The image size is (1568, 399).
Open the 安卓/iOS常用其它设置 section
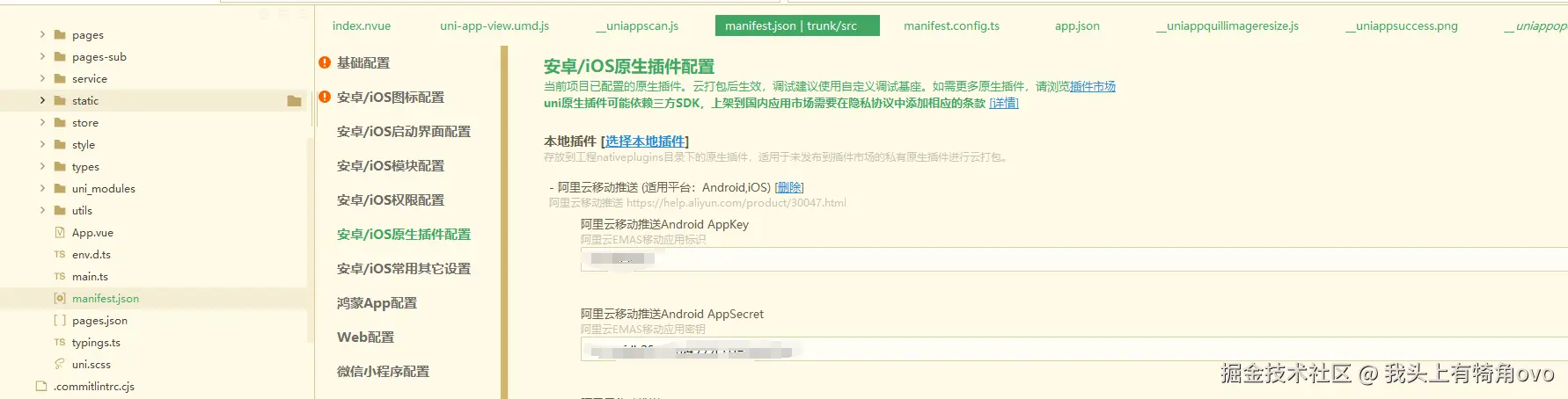[x=404, y=268]
